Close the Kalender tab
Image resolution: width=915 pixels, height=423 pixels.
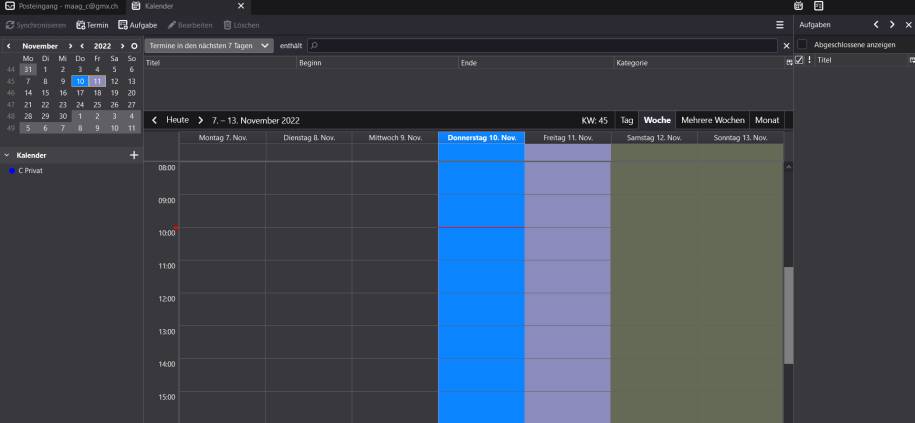(241, 6)
